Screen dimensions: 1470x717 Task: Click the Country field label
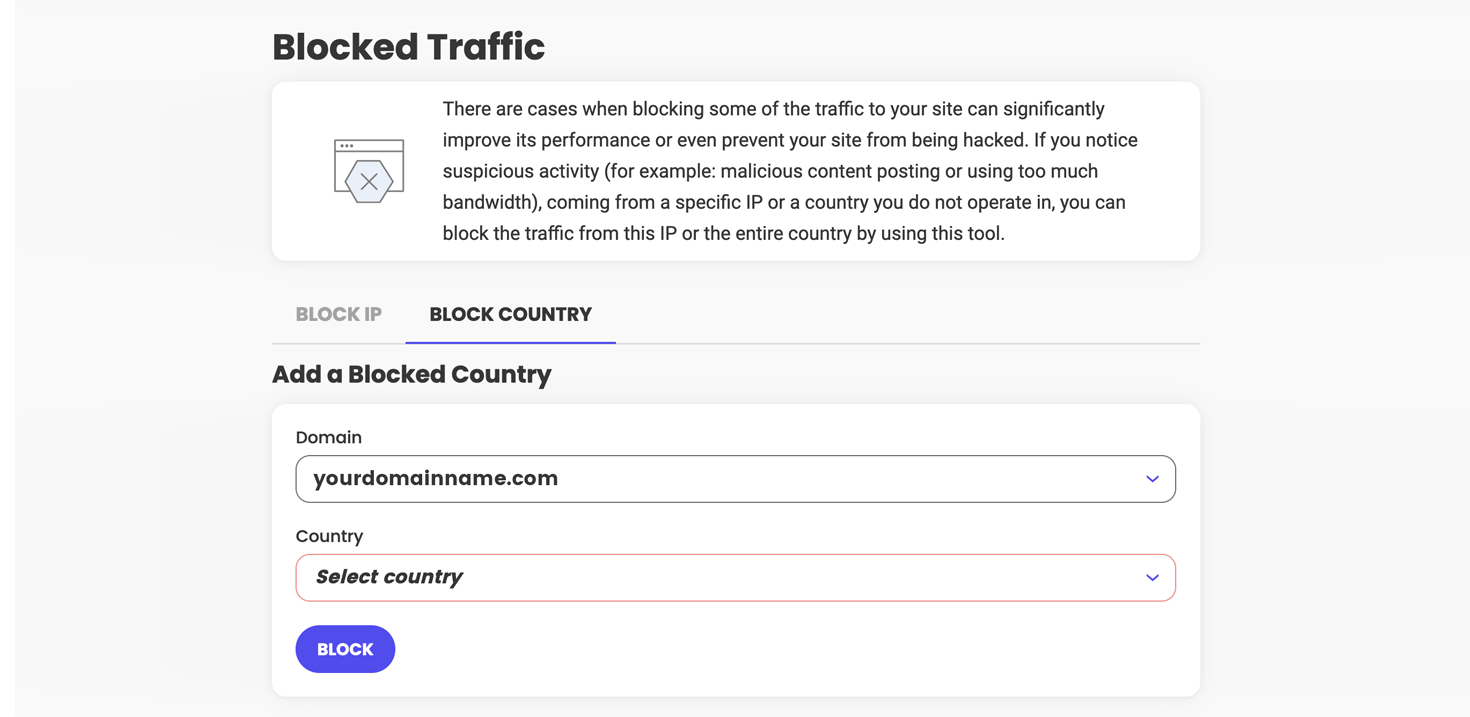click(329, 536)
